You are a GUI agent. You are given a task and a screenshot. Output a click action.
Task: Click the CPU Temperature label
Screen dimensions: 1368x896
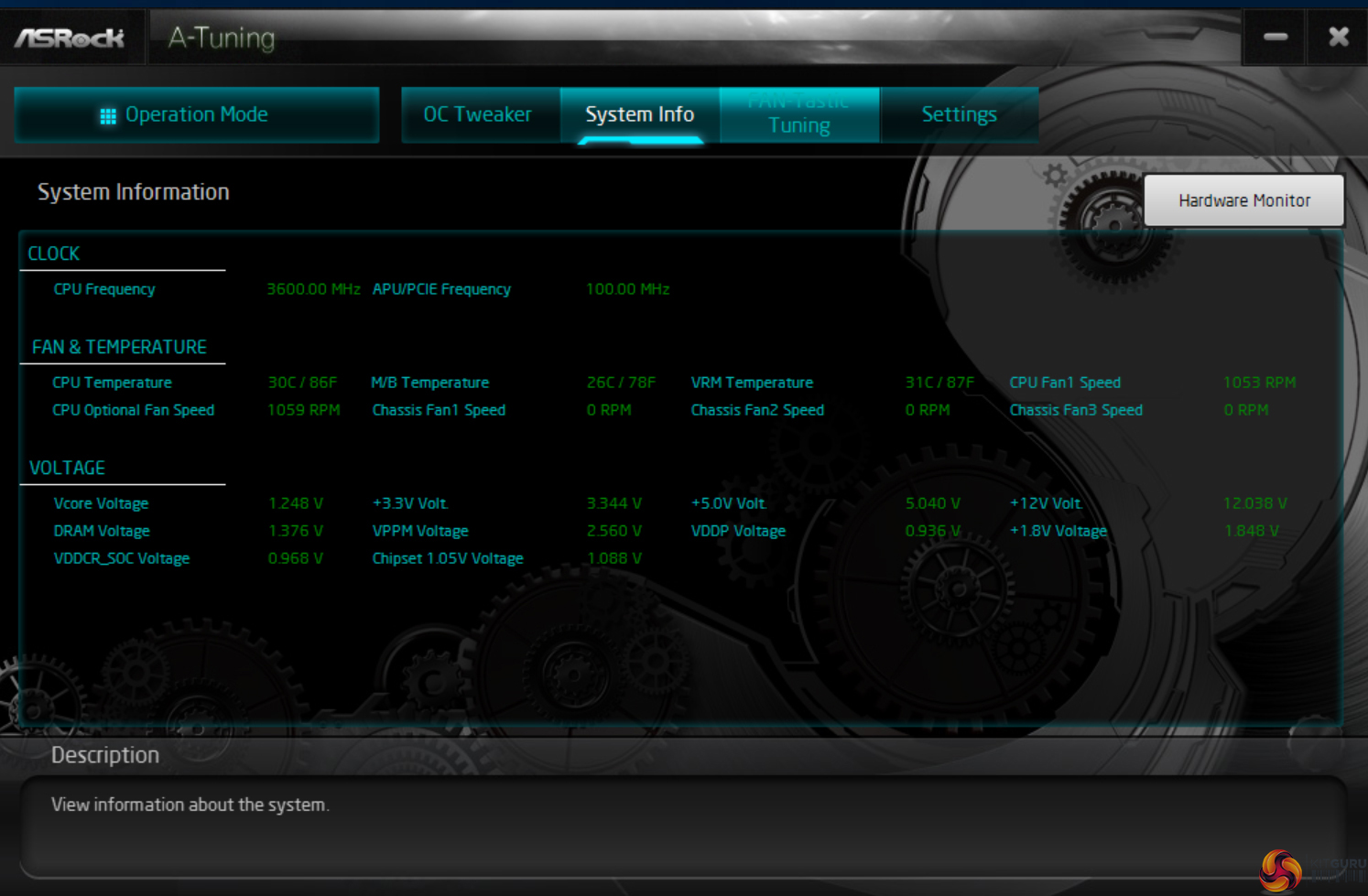(x=112, y=383)
